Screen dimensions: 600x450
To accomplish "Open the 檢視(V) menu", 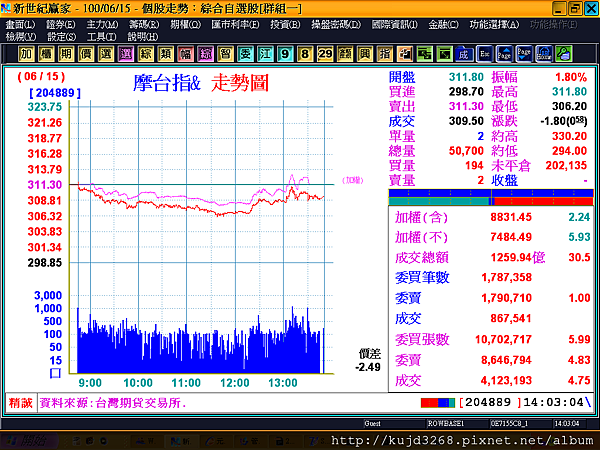I will pyautogui.click(x=21, y=37).
